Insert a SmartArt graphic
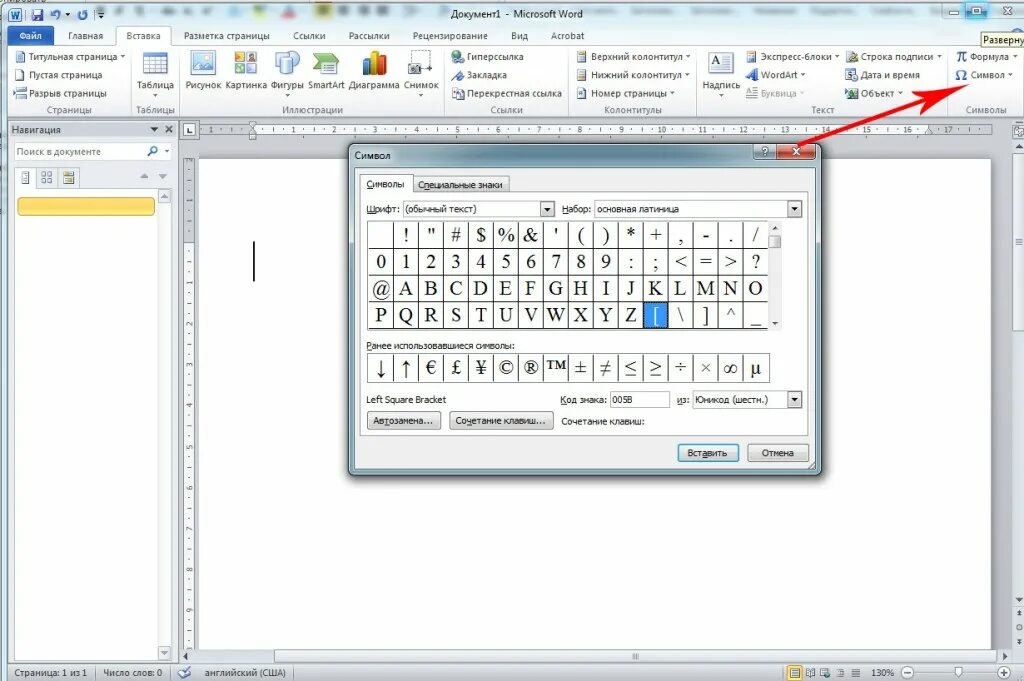Viewport: 1024px width, 681px height. (x=326, y=71)
